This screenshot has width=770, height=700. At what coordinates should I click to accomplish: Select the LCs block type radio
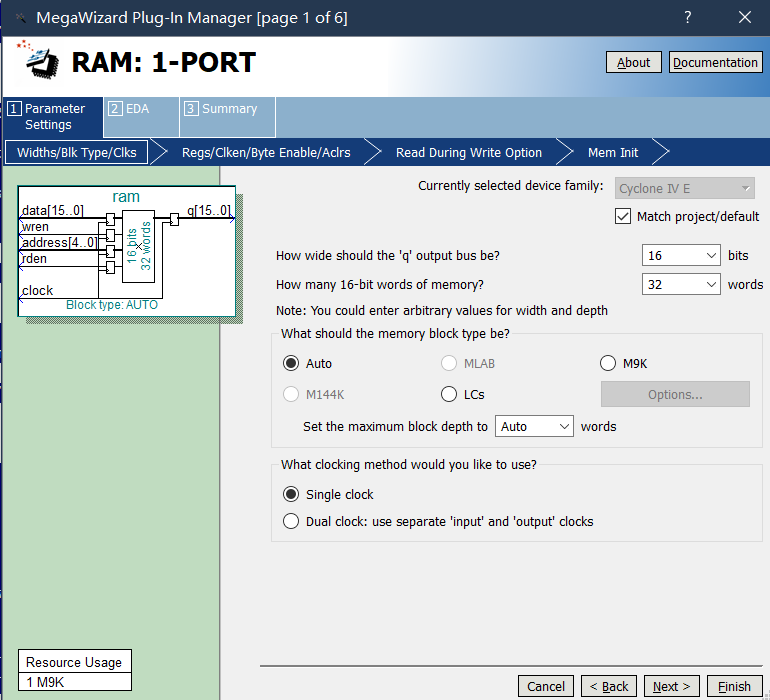(x=449, y=394)
